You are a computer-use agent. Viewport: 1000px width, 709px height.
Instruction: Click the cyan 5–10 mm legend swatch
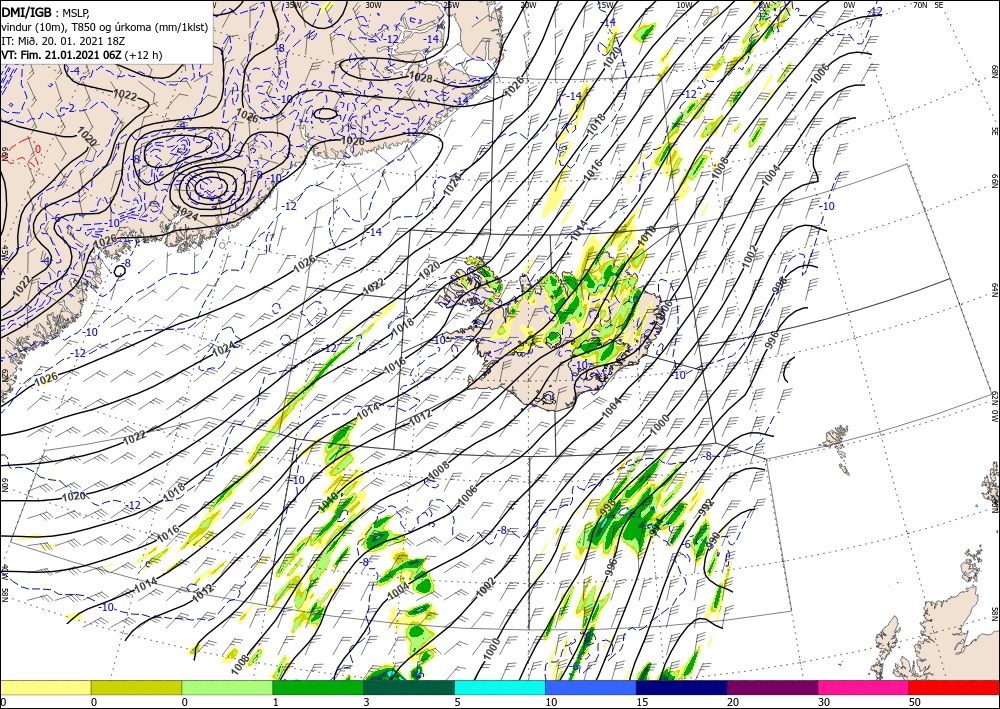tap(500, 687)
